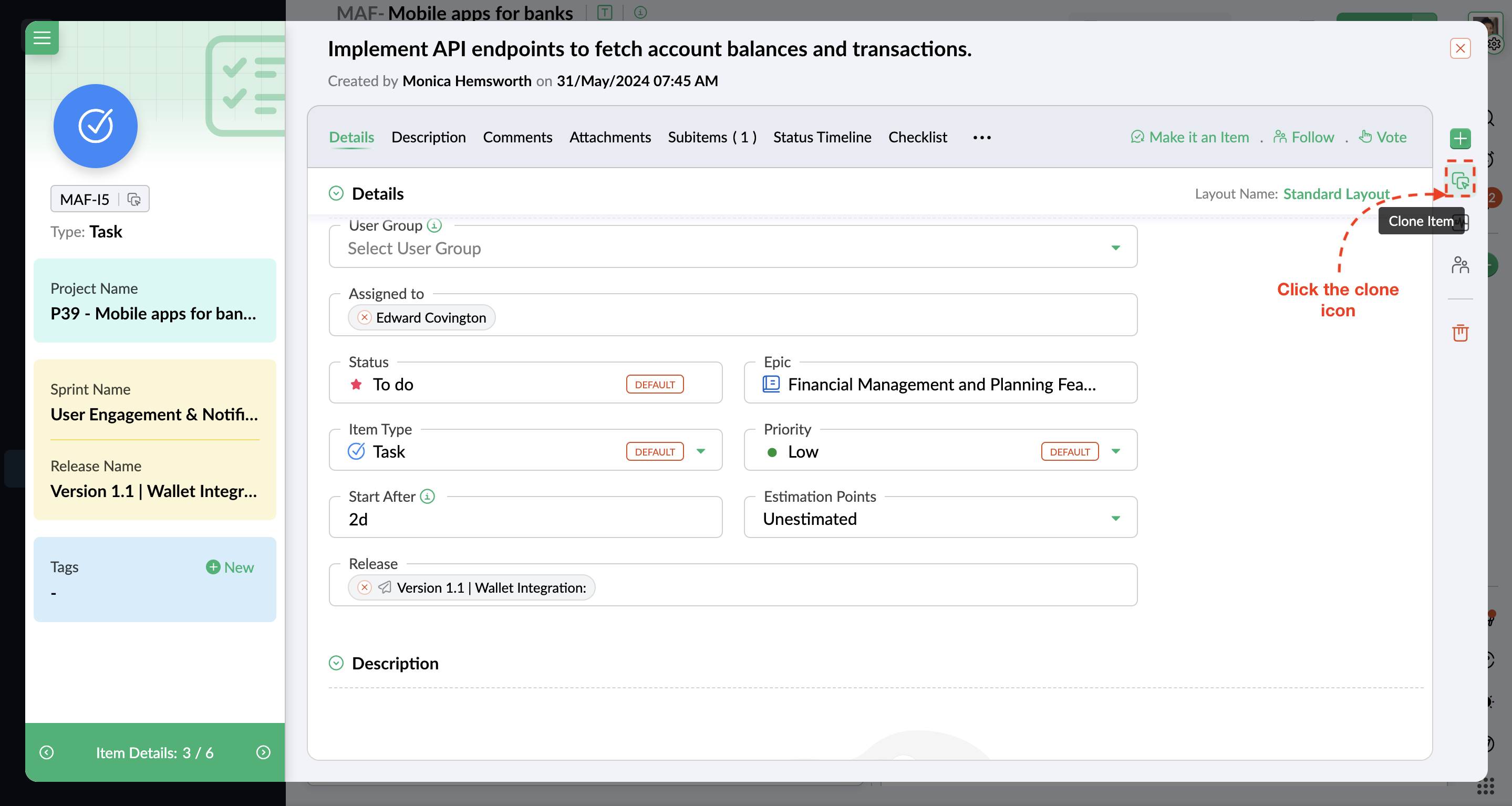Click Select User Group placeholder
This screenshot has width=1512, height=806.
pos(415,249)
